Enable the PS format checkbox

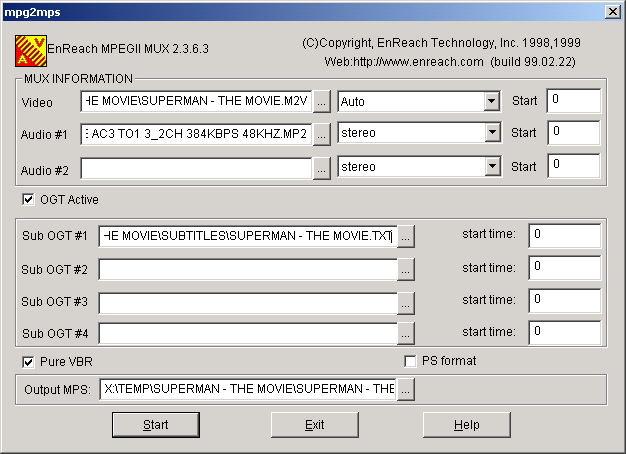pos(410,361)
